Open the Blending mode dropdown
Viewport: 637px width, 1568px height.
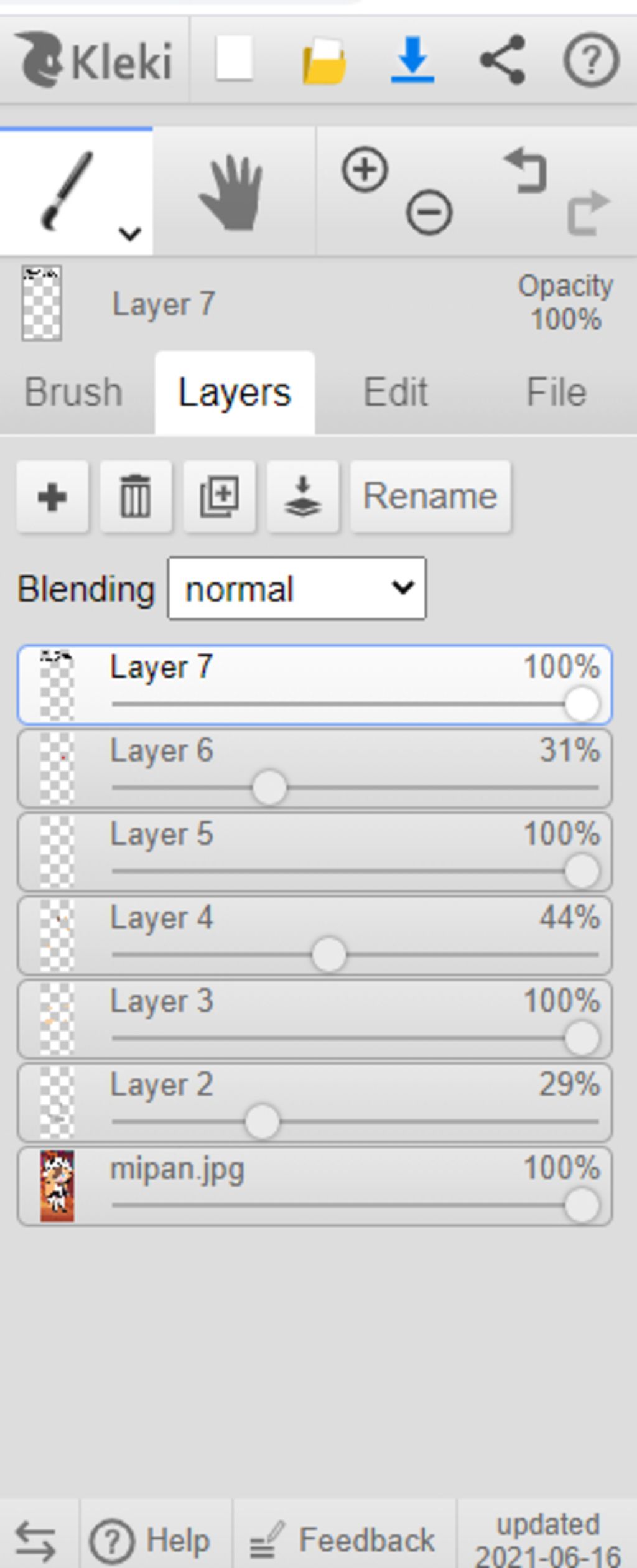coord(297,588)
